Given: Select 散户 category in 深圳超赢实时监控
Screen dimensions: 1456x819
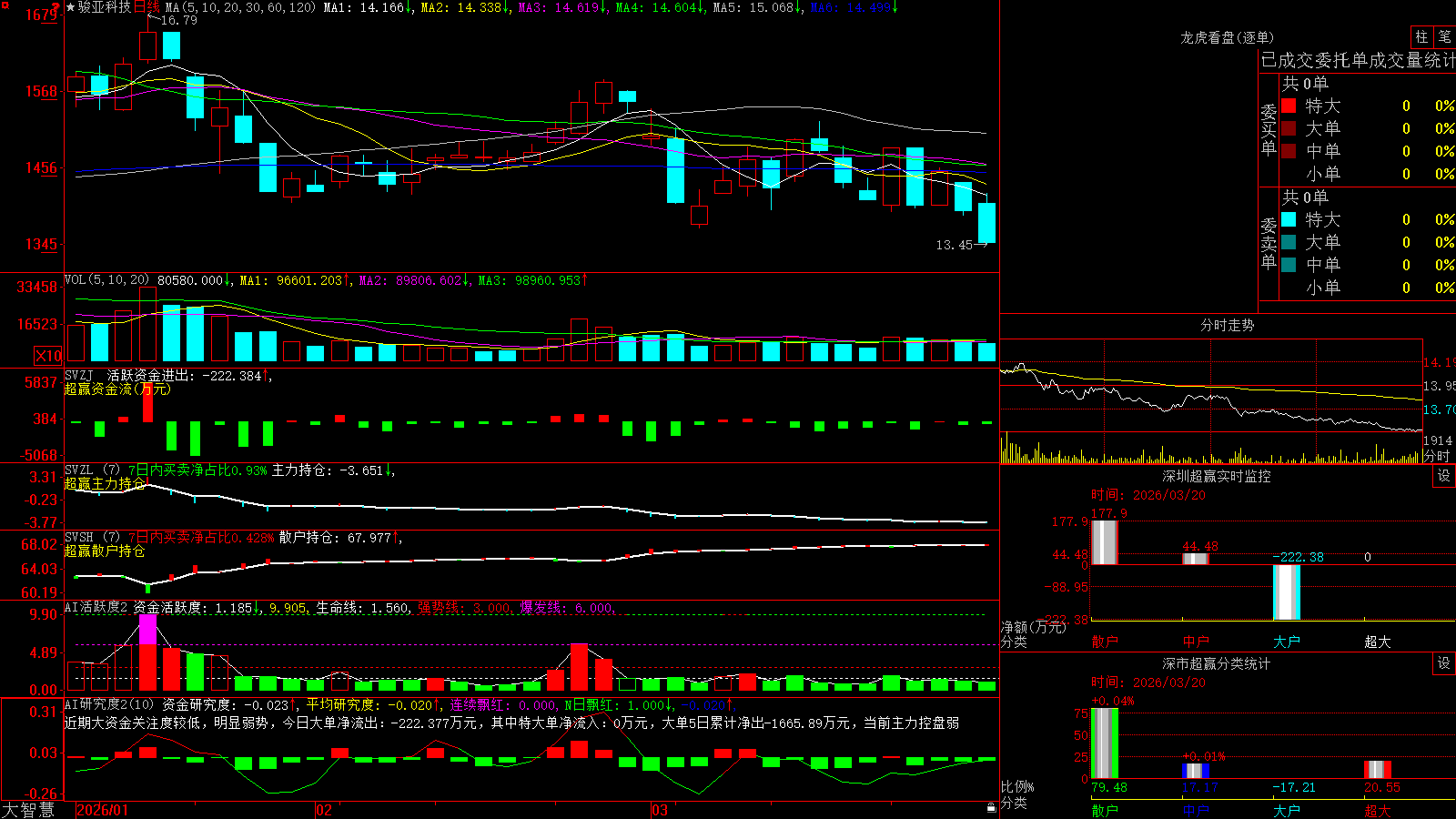Looking at the screenshot, I should [1105, 642].
